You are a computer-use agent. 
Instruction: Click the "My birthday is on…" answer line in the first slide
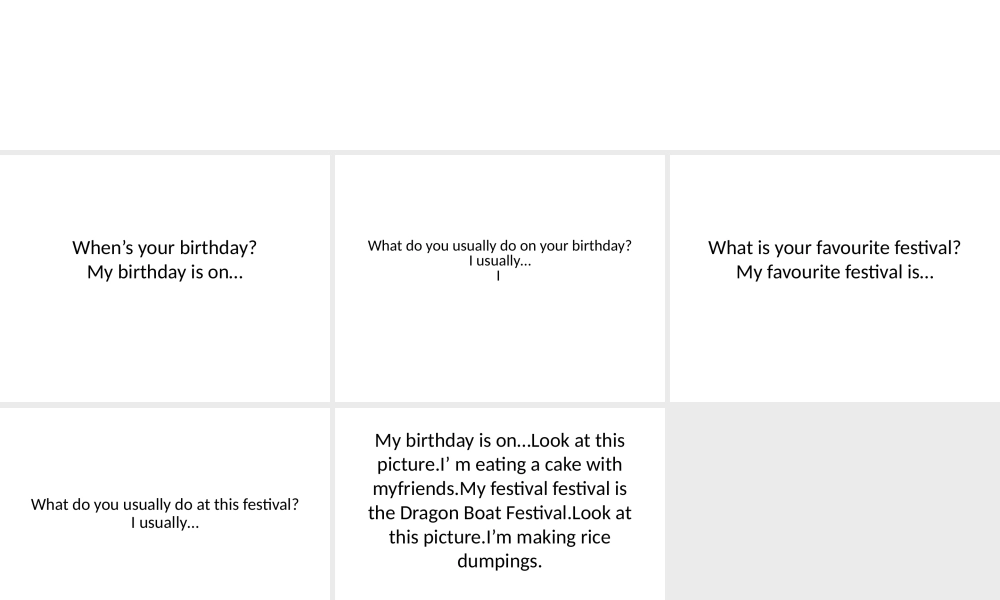(x=165, y=272)
